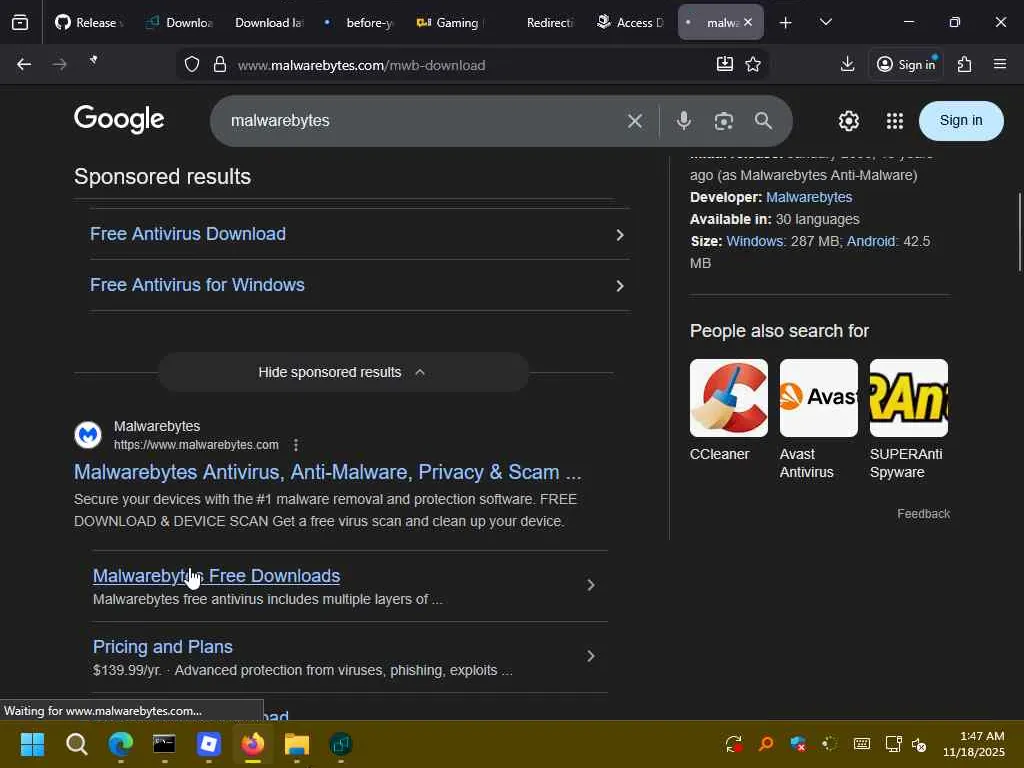Open Free Antivirus Download sponsored link
The image size is (1024, 768).
click(x=188, y=234)
